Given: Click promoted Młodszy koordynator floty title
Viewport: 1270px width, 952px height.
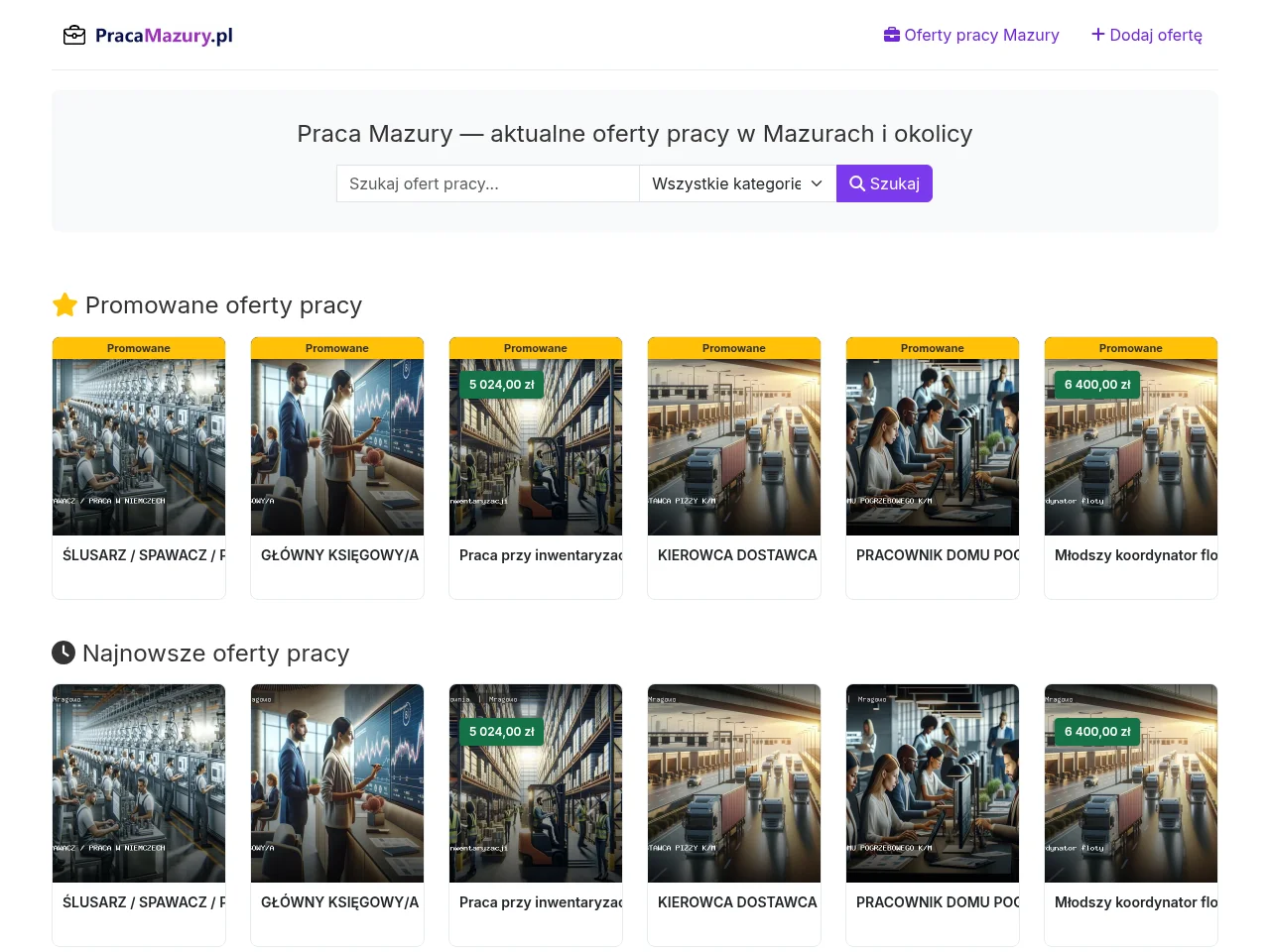Looking at the screenshot, I should pos(1136,555).
